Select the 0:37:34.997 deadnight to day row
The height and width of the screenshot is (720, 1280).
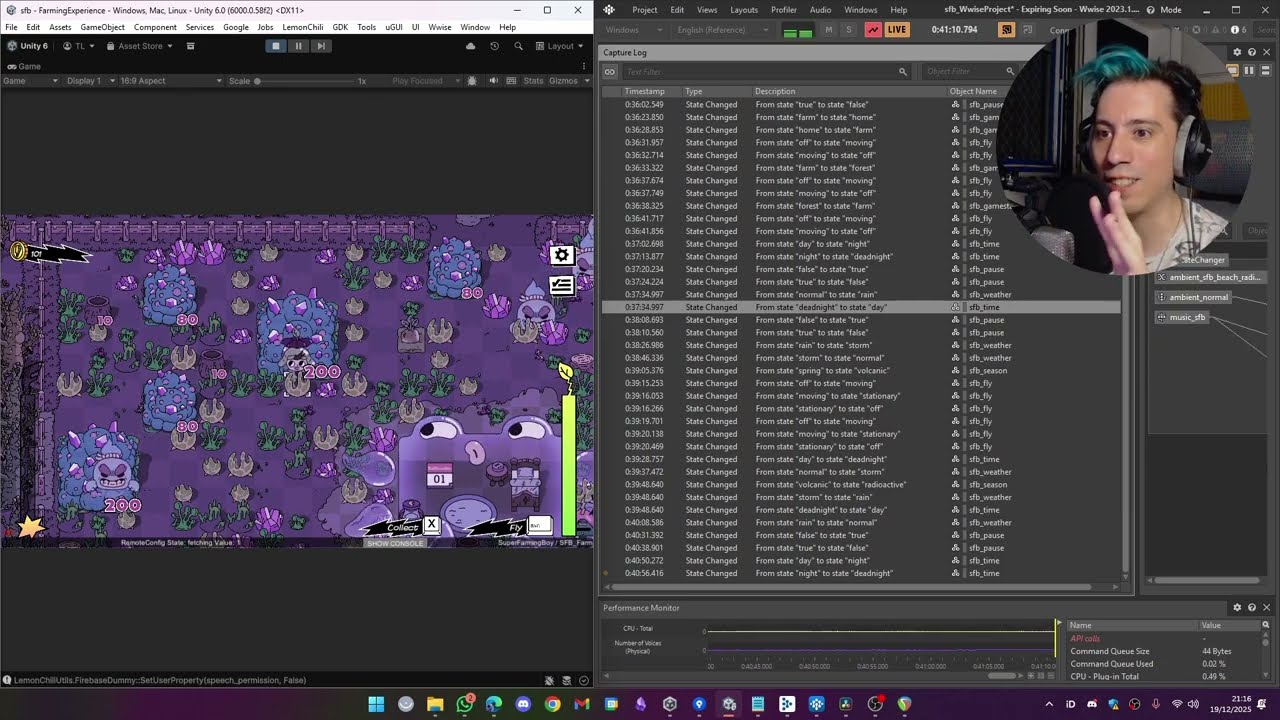(x=861, y=307)
